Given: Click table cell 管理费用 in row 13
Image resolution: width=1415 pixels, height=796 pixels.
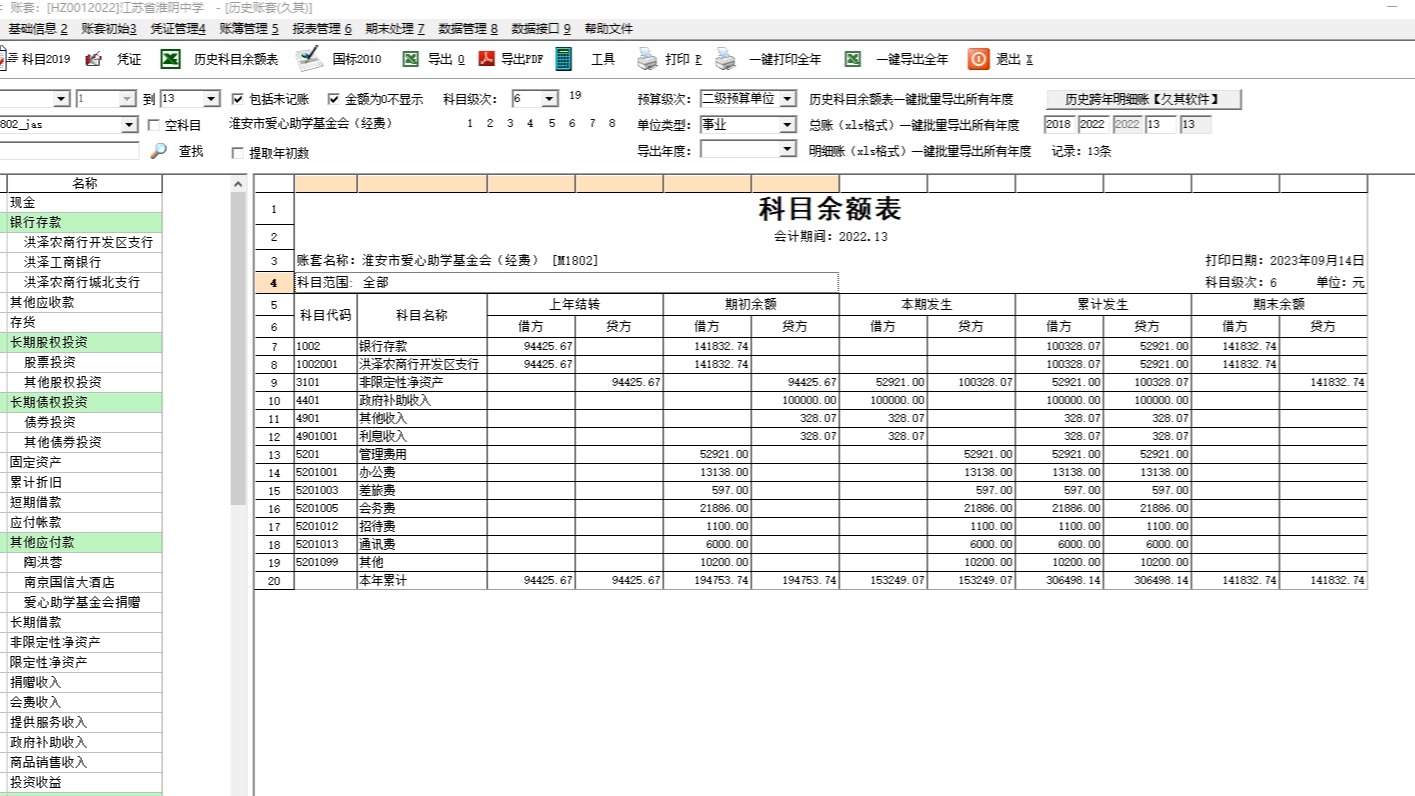Looking at the screenshot, I should 422,454.
